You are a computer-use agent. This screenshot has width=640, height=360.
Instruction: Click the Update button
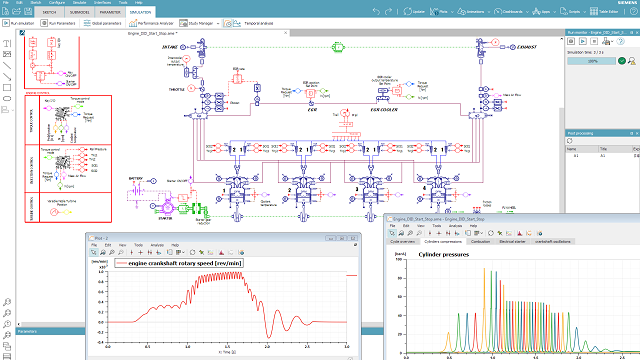coord(414,11)
